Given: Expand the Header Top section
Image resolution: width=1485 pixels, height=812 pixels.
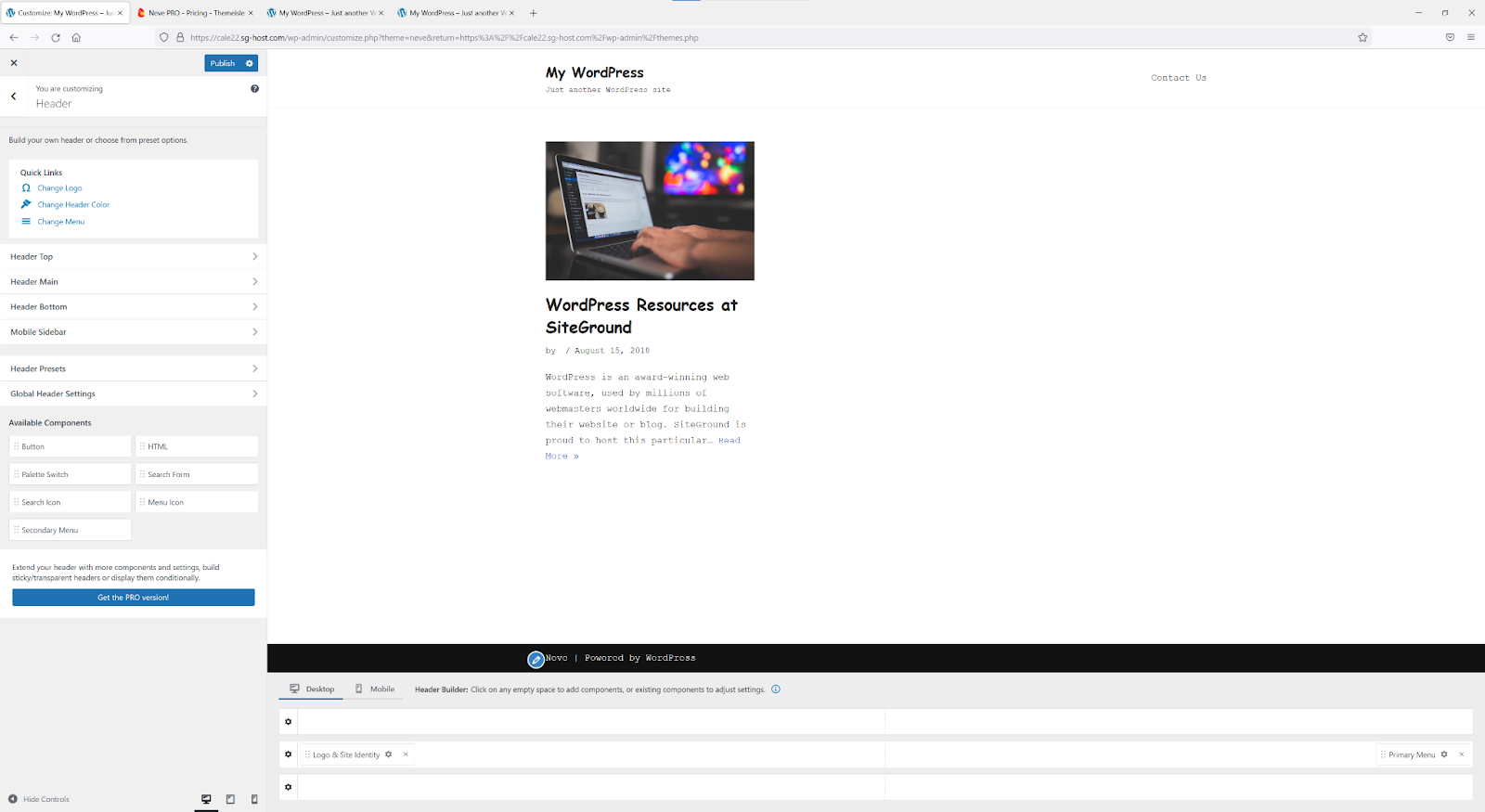Looking at the screenshot, I should (134, 257).
